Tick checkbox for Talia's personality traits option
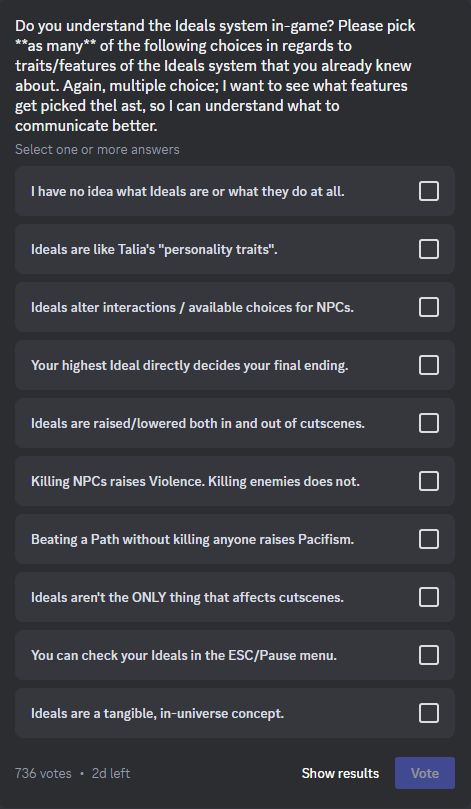 [429, 249]
